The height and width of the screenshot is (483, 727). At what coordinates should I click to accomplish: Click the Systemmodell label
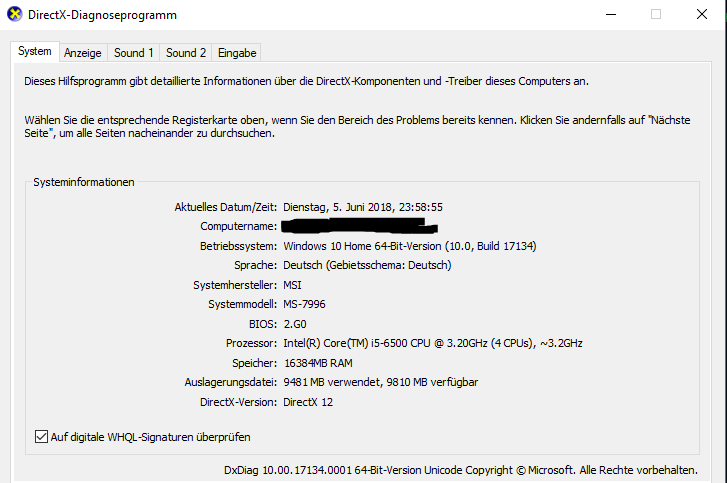(x=242, y=305)
